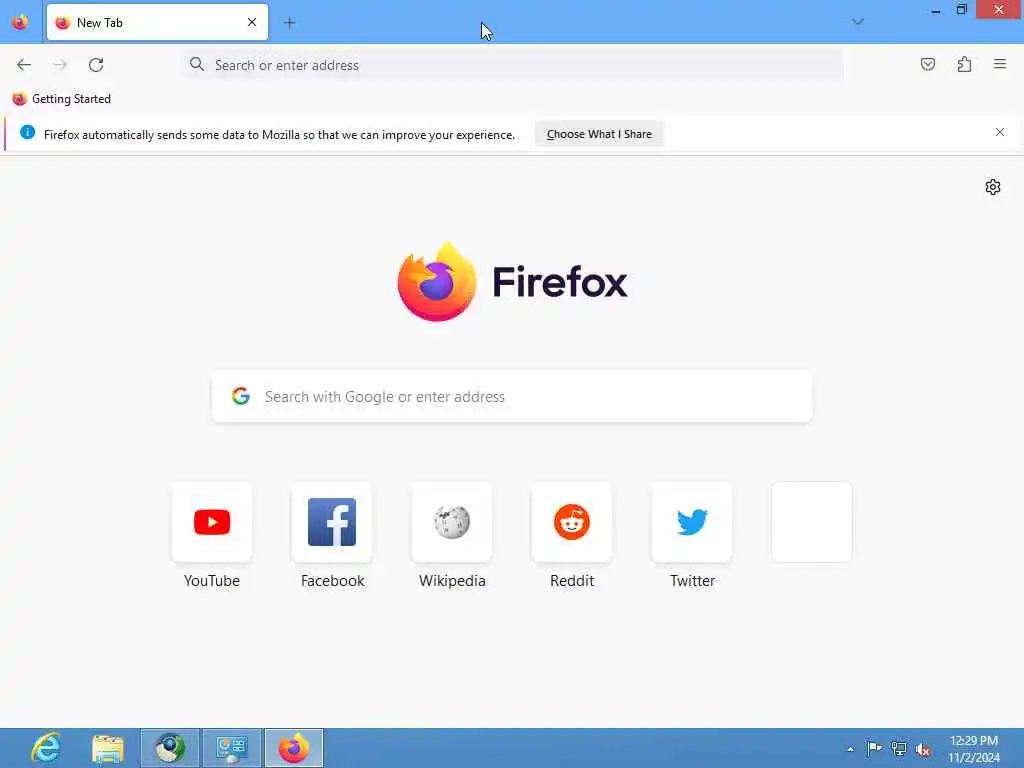Expand the list all tabs chevron

pyautogui.click(x=858, y=22)
